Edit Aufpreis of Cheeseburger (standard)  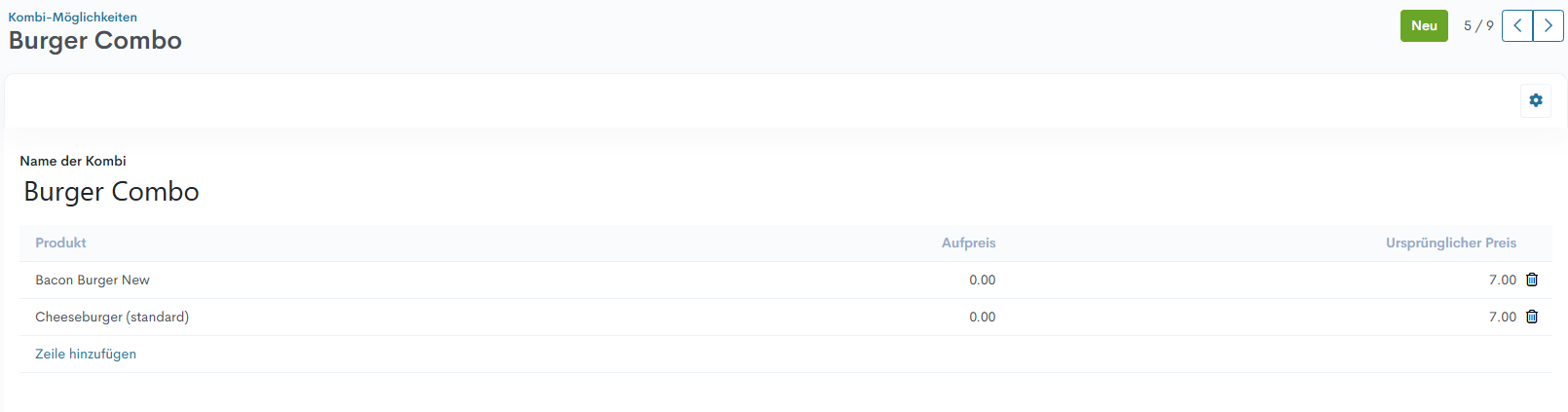click(982, 317)
